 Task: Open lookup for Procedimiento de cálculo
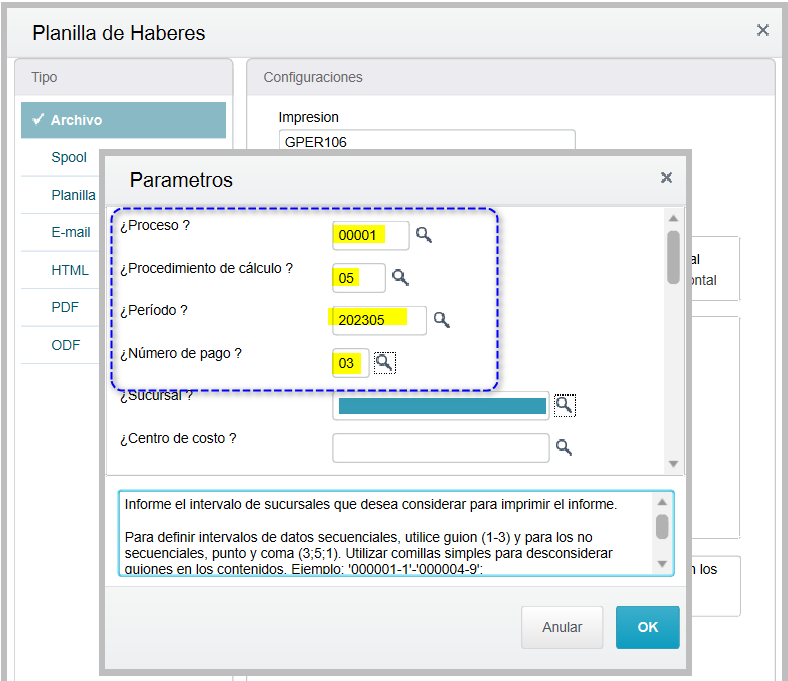(x=399, y=277)
